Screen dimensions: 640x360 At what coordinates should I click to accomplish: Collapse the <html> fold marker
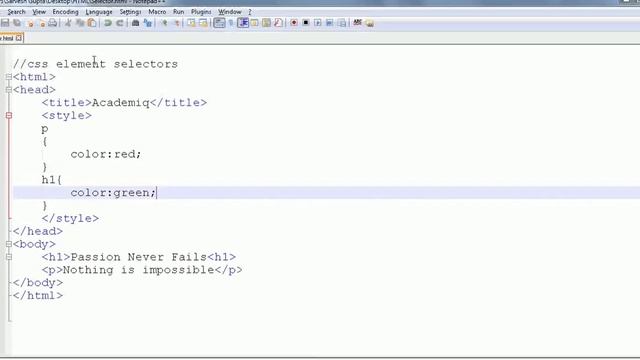point(9,77)
